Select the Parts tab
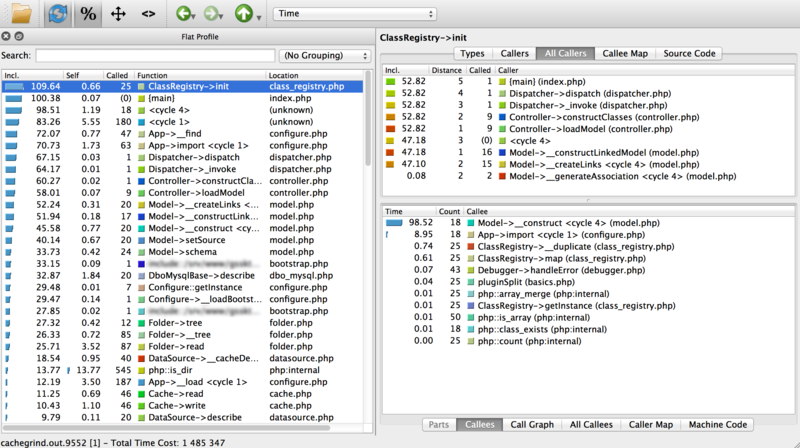 [x=439, y=425]
